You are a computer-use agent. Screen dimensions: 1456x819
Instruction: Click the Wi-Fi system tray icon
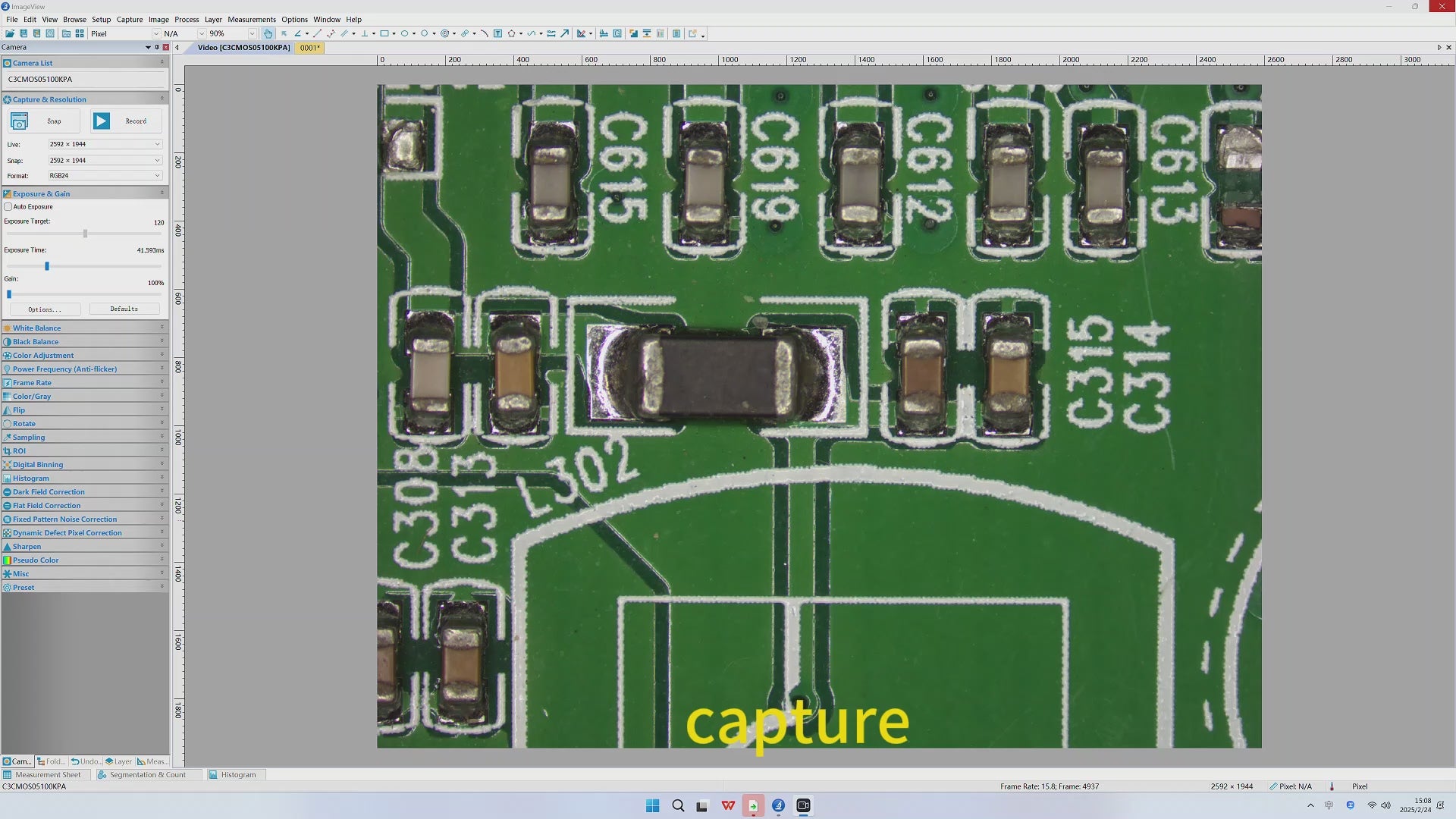click(x=1371, y=805)
